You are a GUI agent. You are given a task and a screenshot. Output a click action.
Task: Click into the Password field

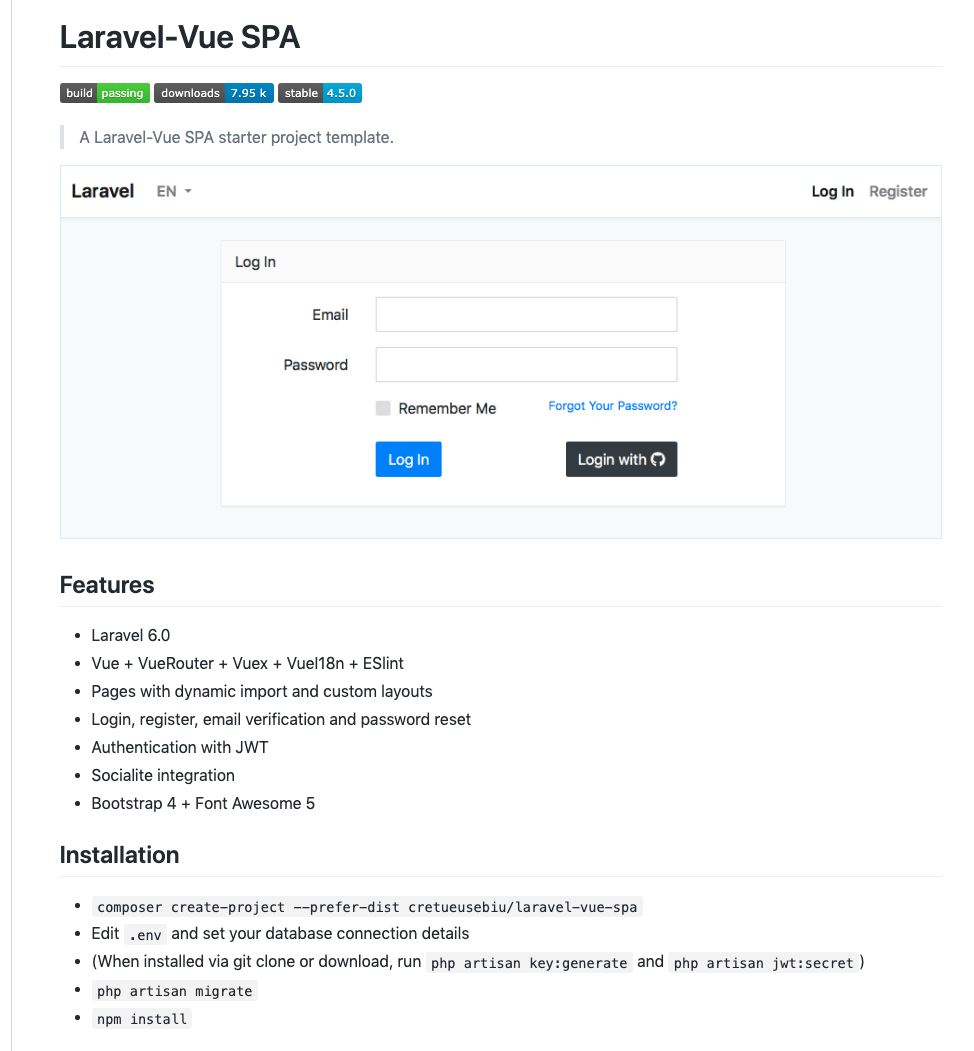526,364
